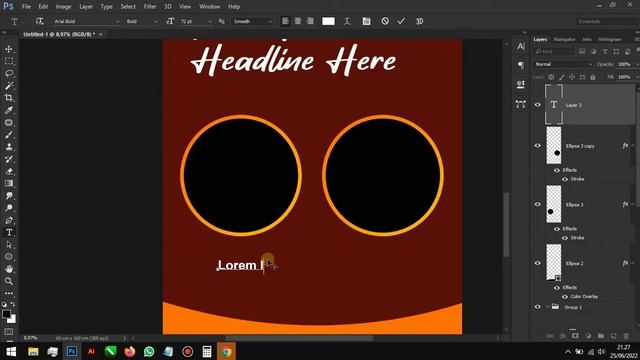Open the Layer menu

[86, 7]
